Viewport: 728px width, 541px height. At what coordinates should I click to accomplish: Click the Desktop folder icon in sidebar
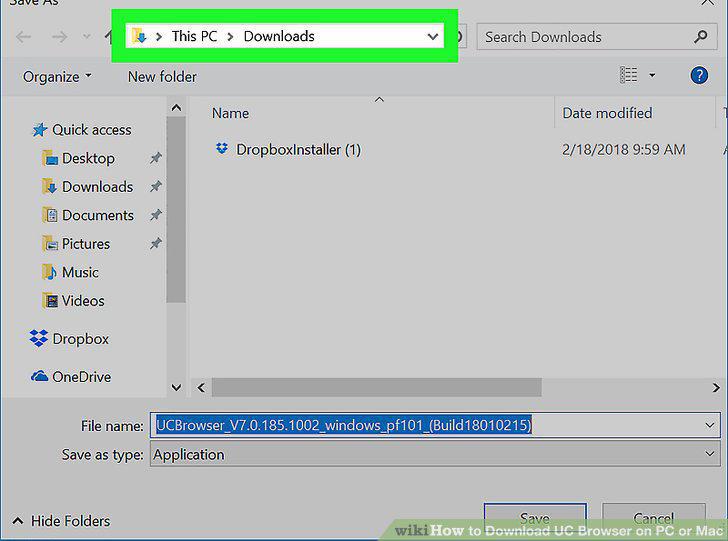pyautogui.click(x=50, y=158)
